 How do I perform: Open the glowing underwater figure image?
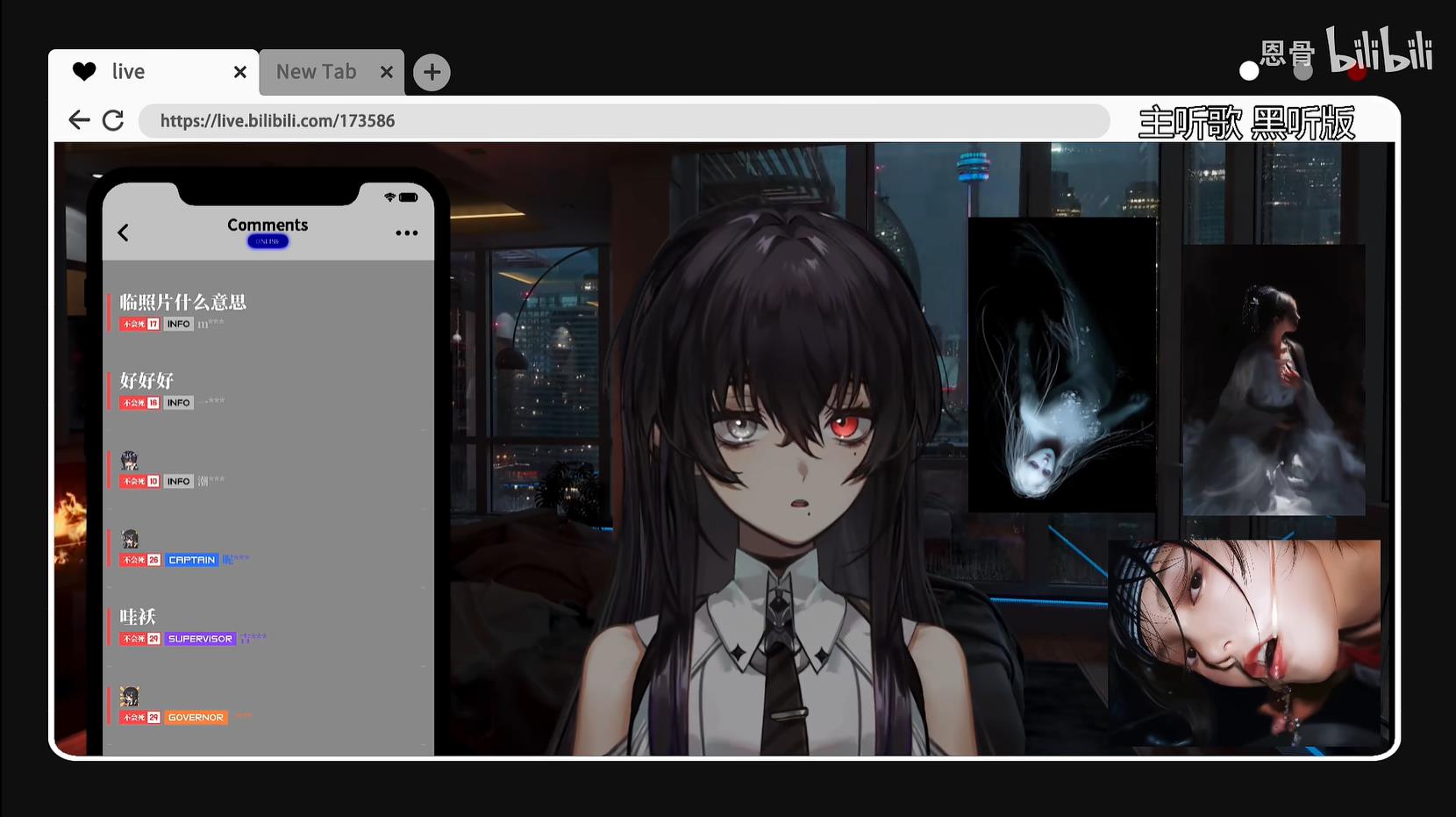pyautogui.click(x=1061, y=365)
